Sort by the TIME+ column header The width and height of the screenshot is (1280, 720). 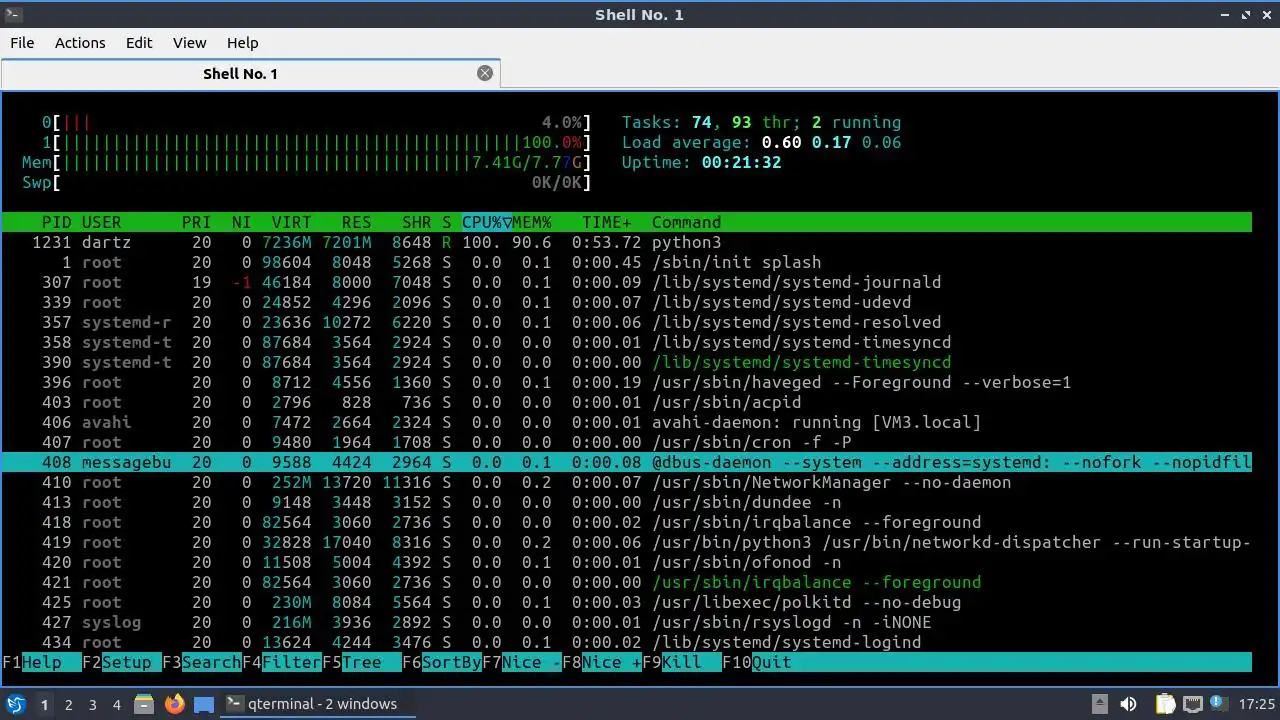coord(606,222)
